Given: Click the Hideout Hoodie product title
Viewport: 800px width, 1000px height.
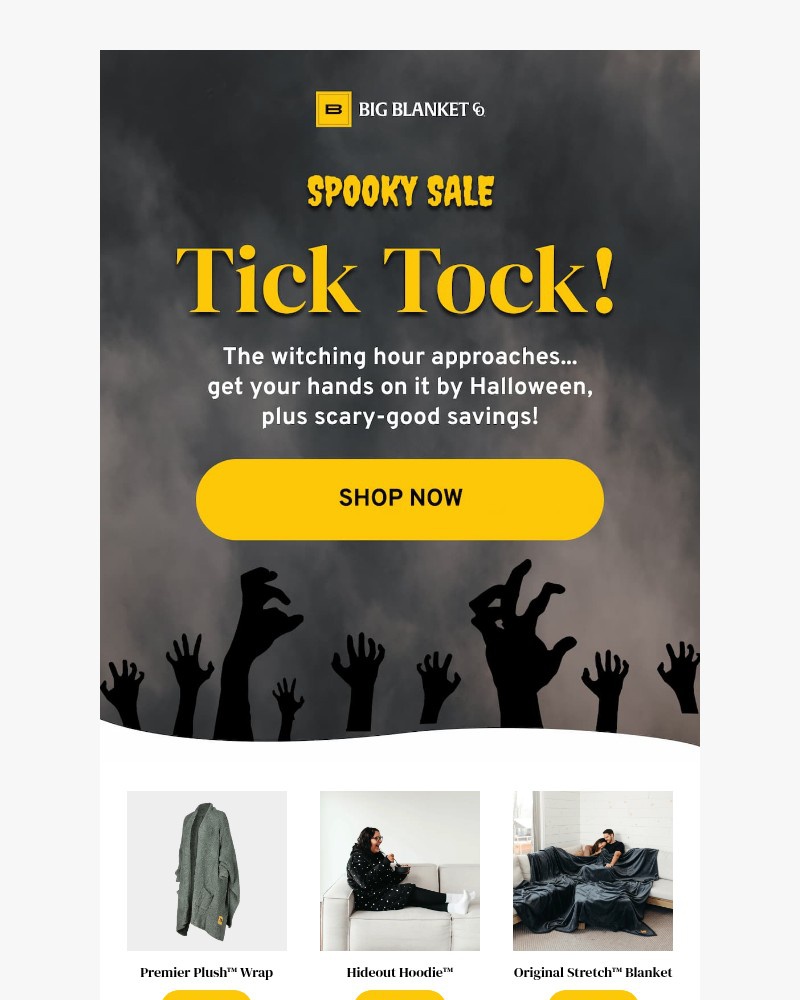Looking at the screenshot, I should [400, 973].
